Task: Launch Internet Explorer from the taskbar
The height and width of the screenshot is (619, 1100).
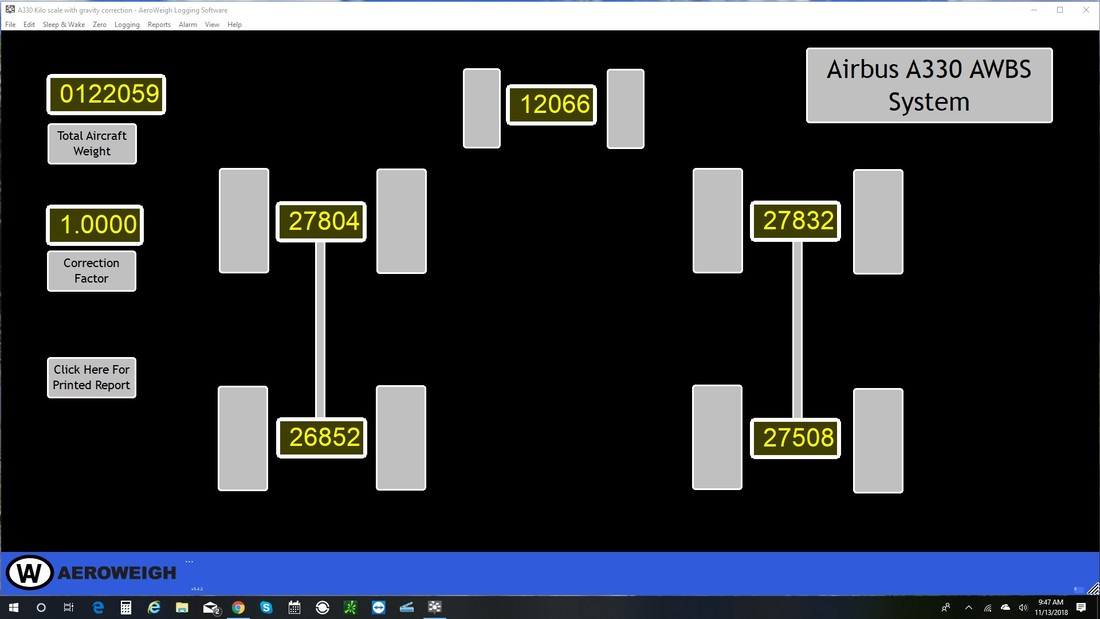Action: pos(154,607)
